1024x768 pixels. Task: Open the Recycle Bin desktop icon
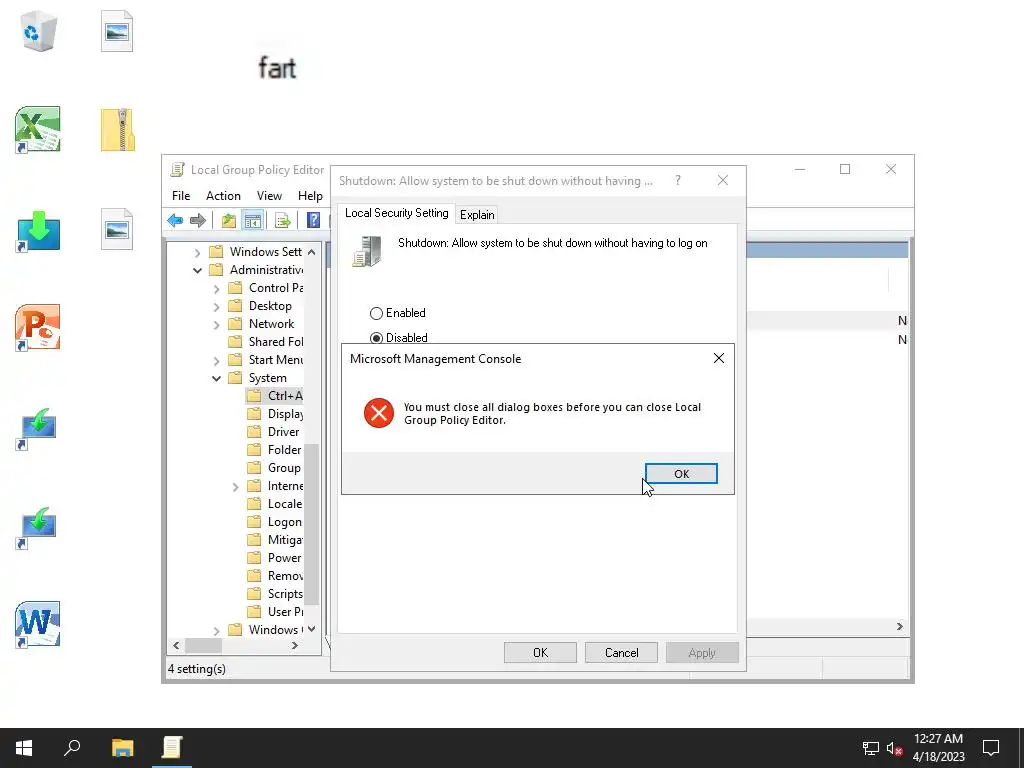point(39,31)
